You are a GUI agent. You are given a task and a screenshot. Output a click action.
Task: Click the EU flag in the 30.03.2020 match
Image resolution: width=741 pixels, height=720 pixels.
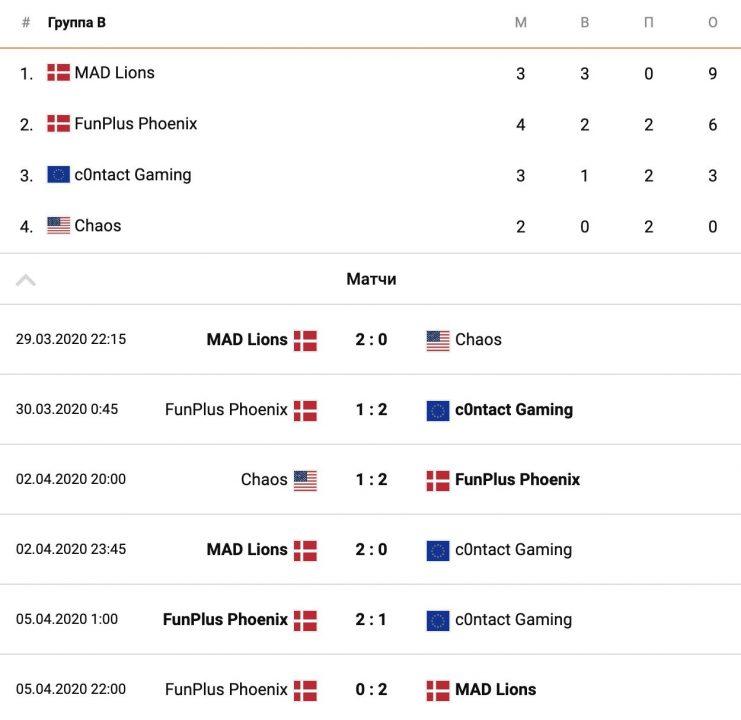click(x=438, y=410)
